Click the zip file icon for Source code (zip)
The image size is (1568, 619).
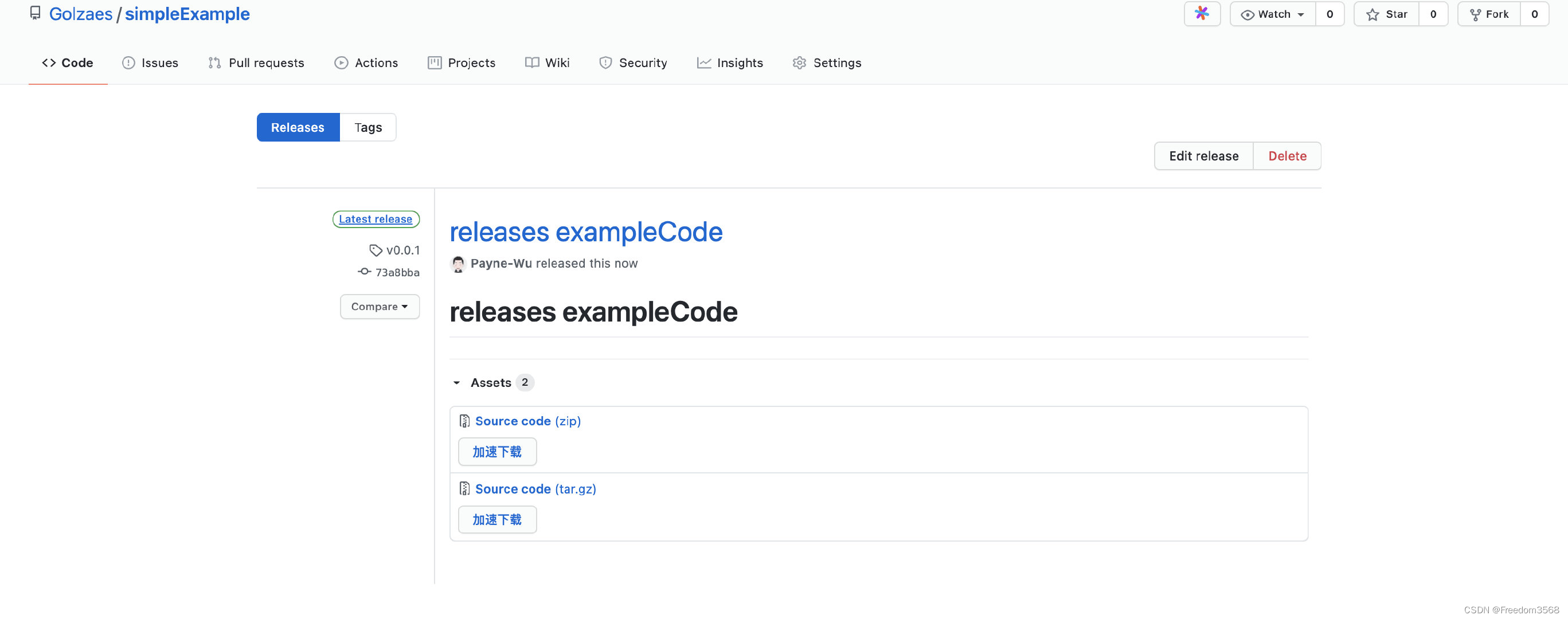tap(464, 421)
